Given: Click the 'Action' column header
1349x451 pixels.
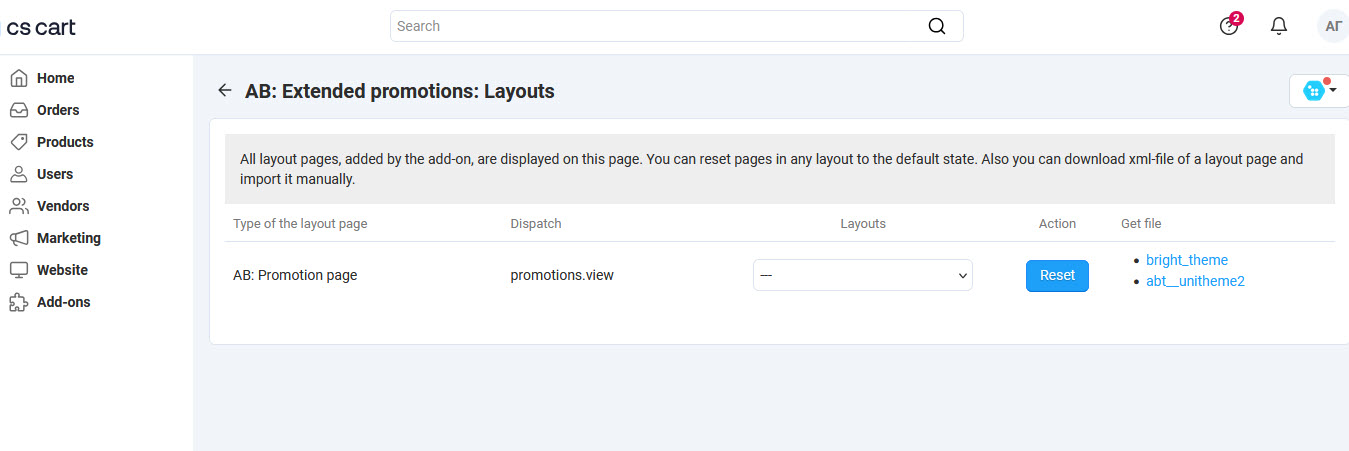Looking at the screenshot, I should click(1057, 223).
